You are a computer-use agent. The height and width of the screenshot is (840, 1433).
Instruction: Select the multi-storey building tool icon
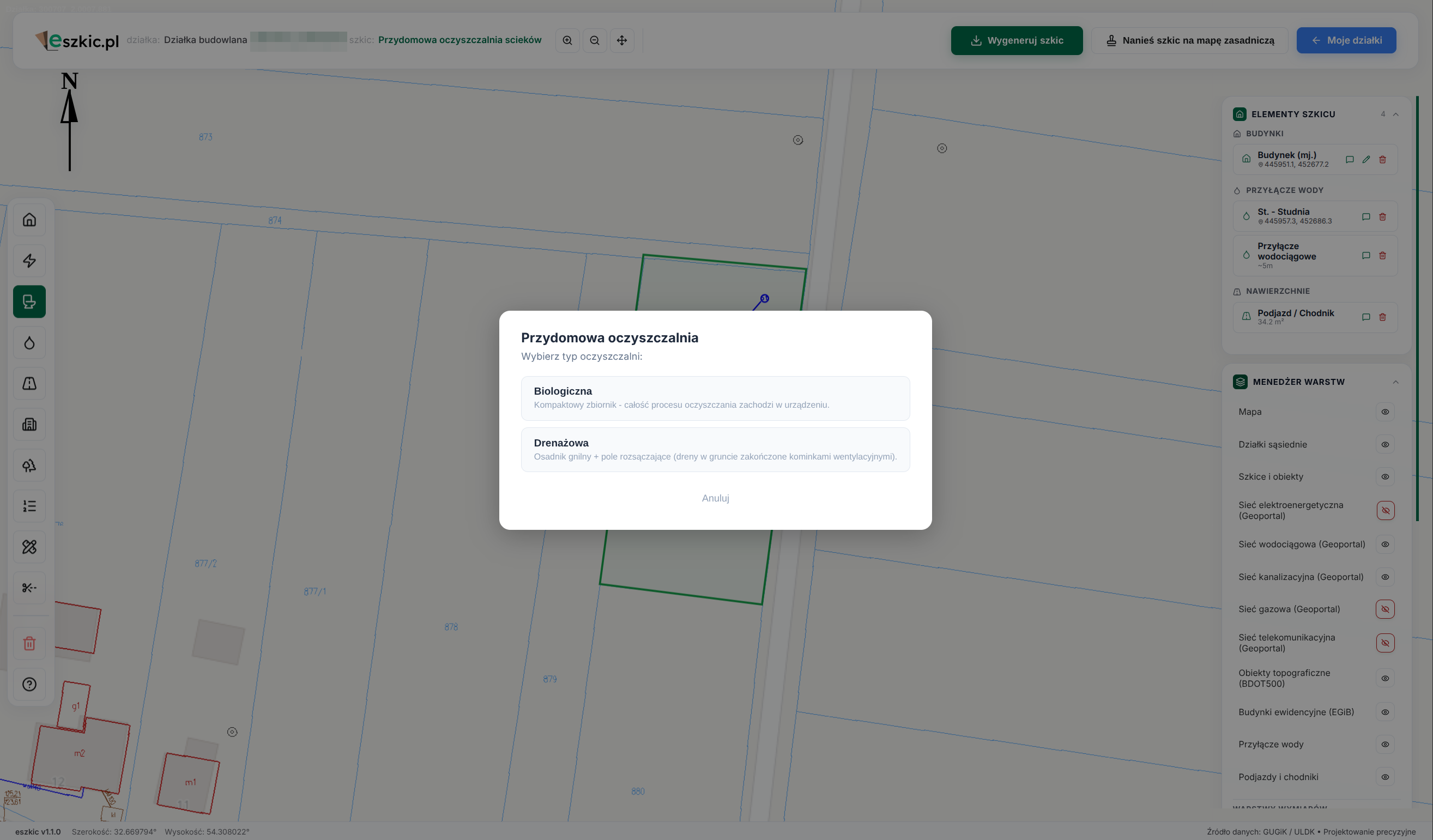pos(29,424)
